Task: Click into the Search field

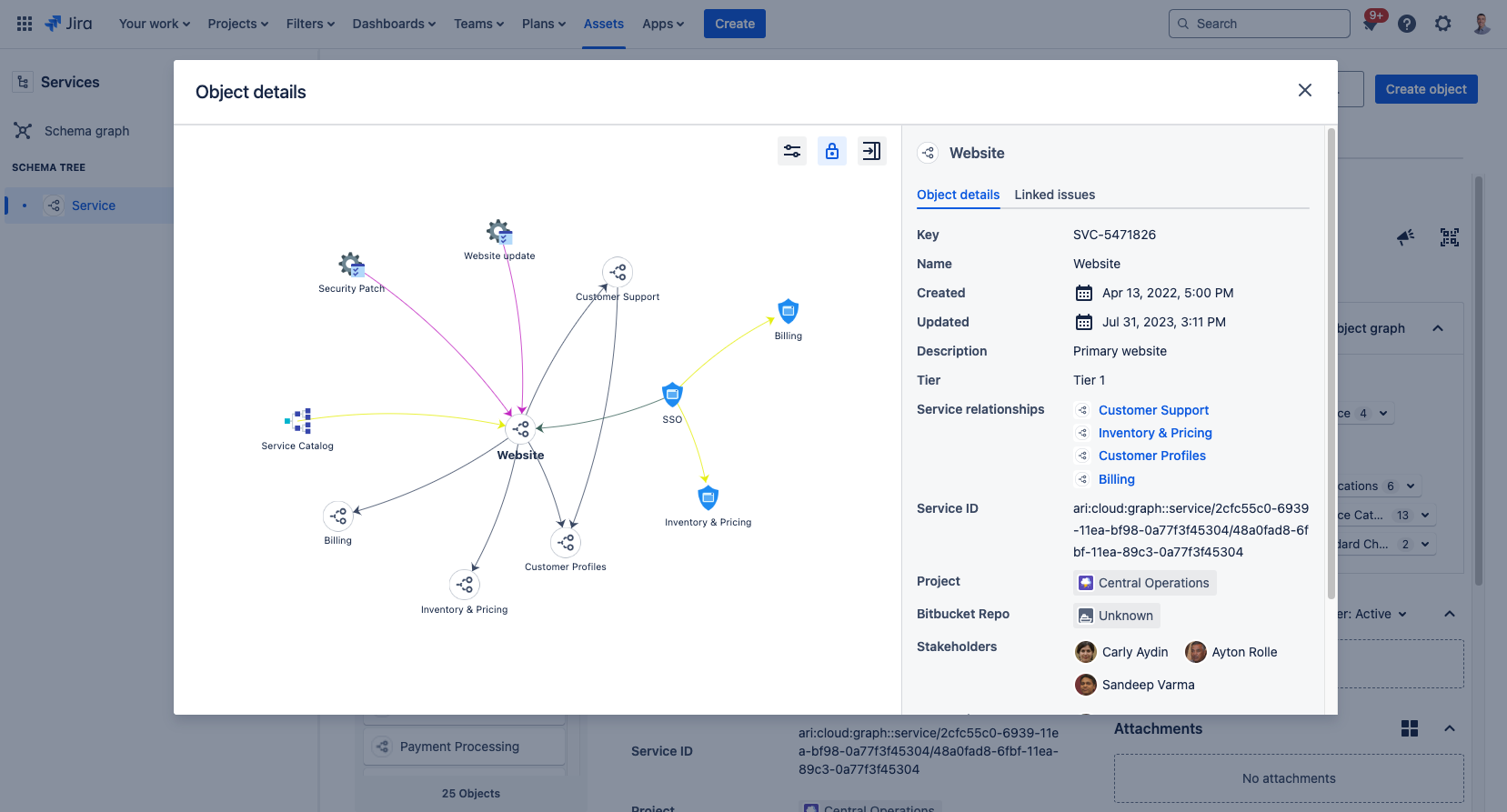Action: [1260, 24]
